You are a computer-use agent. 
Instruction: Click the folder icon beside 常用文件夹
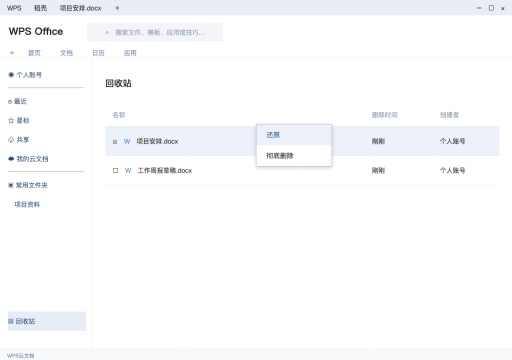(x=11, y=185)
